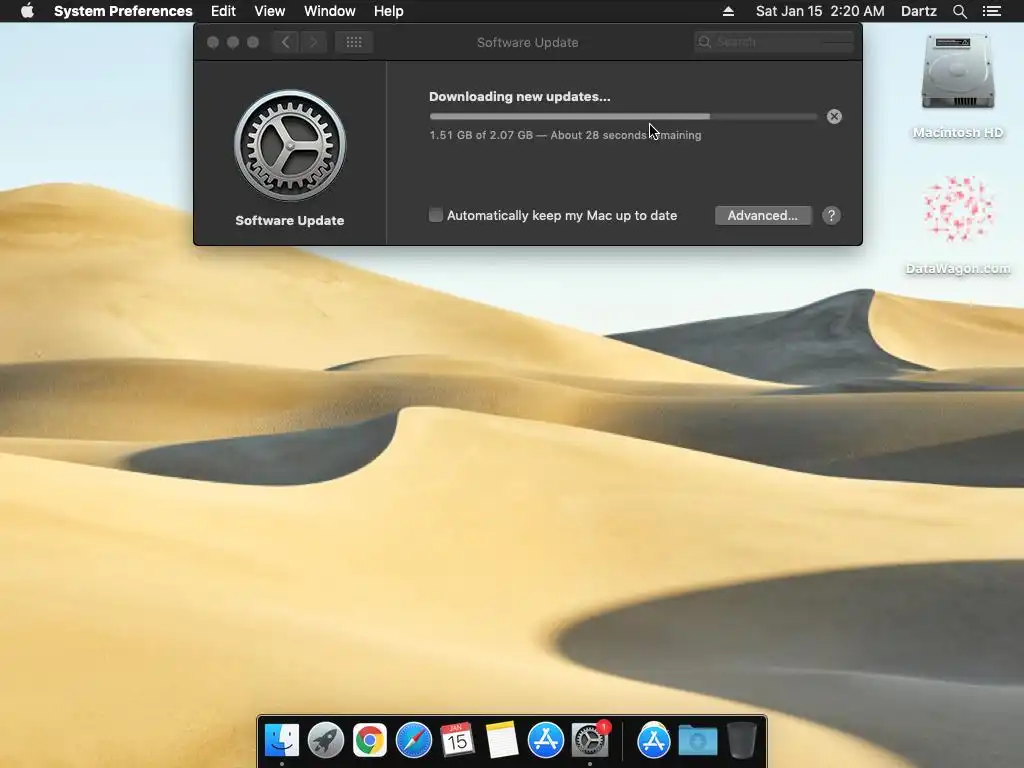The image size is (1024, 768).
Task: Focus the preferences search field
Action: point(773,42)
